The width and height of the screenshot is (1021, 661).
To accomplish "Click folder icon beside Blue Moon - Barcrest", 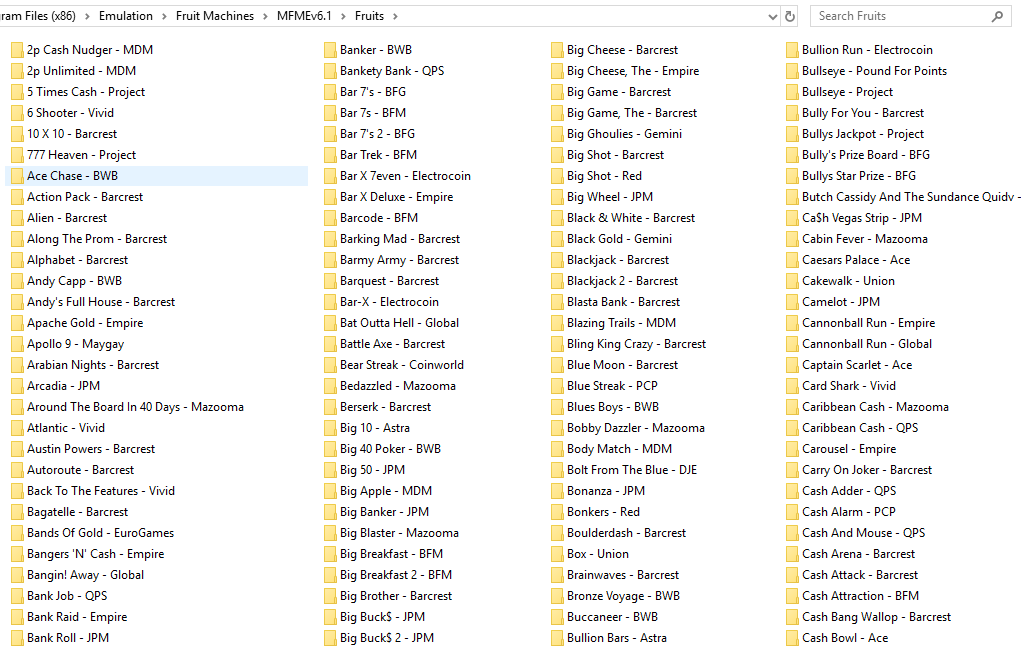I will [557, 365].
